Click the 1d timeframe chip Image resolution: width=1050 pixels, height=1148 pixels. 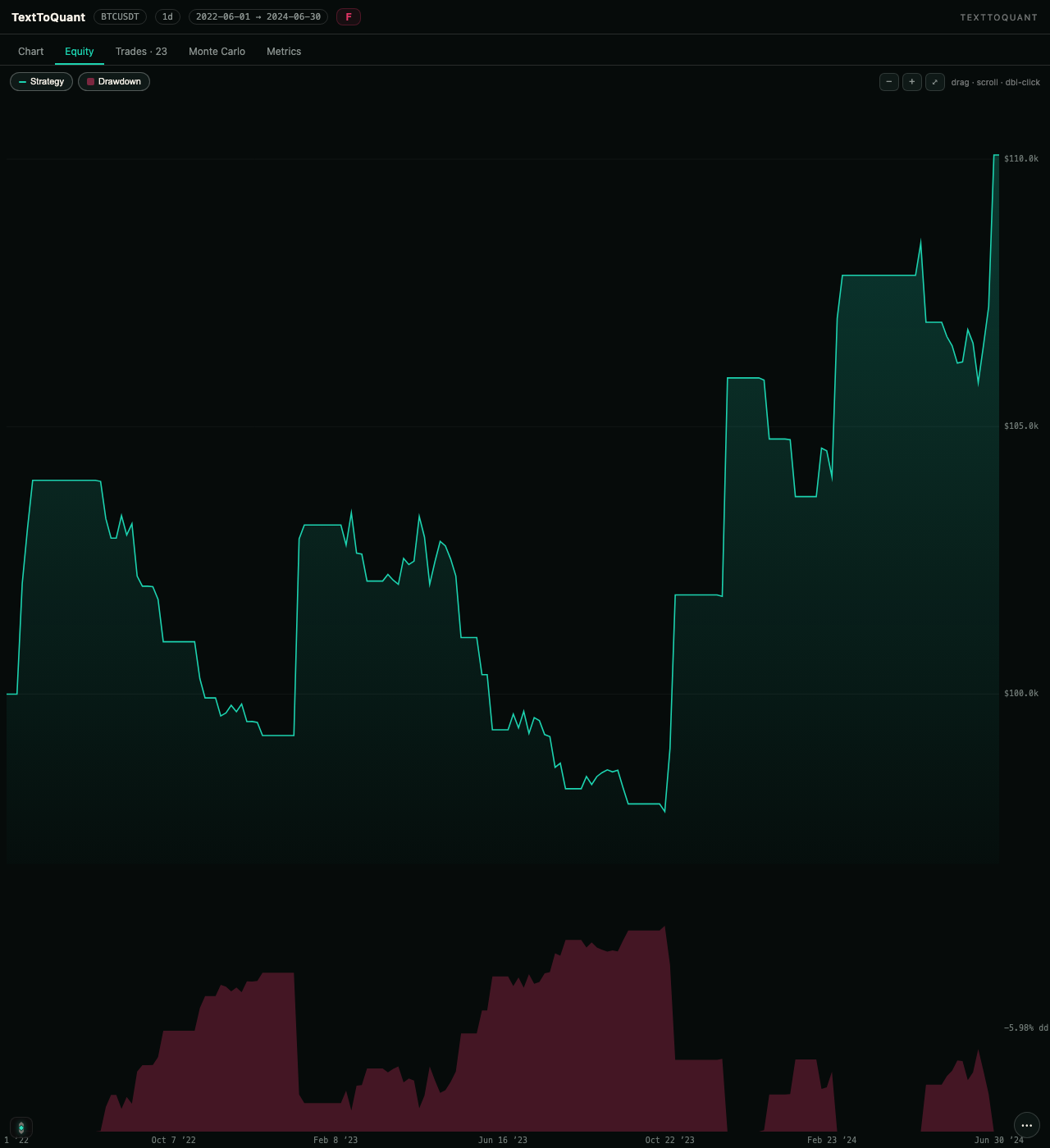click(167, 17)
